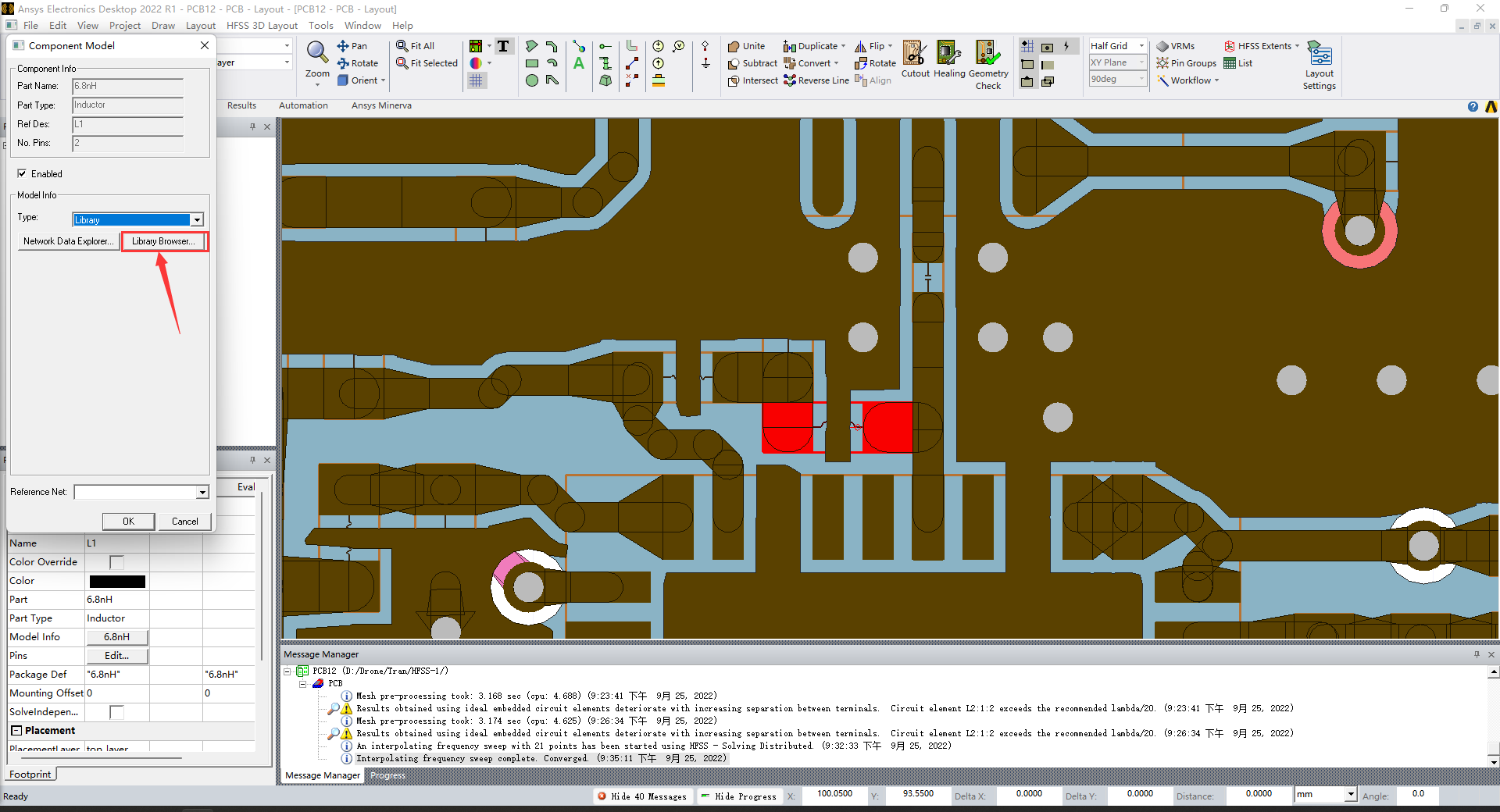Viewport: 1500px width, 812px height.
Task: Click the Message Manager scroll down arrow
Action: [1494, 762]
